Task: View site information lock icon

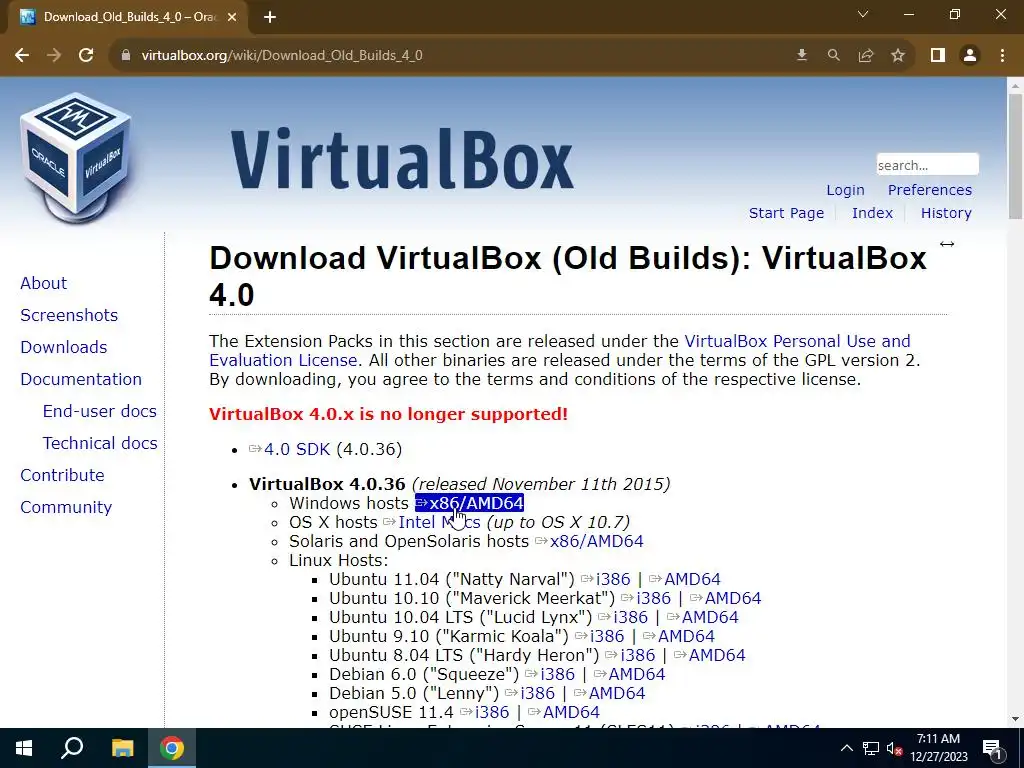Action: [125, 56]
